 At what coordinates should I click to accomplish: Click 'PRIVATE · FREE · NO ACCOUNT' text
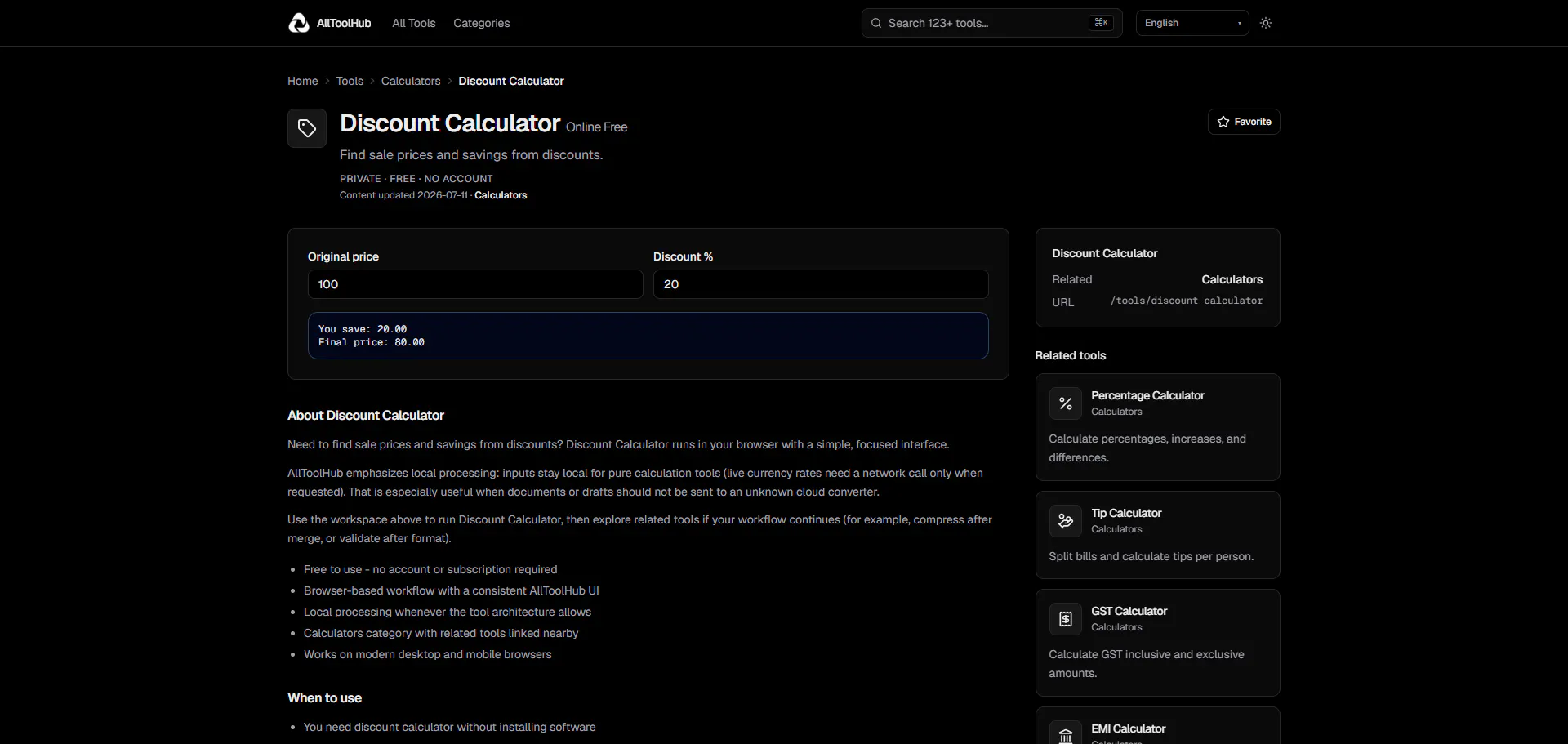(x=416, y=178)
